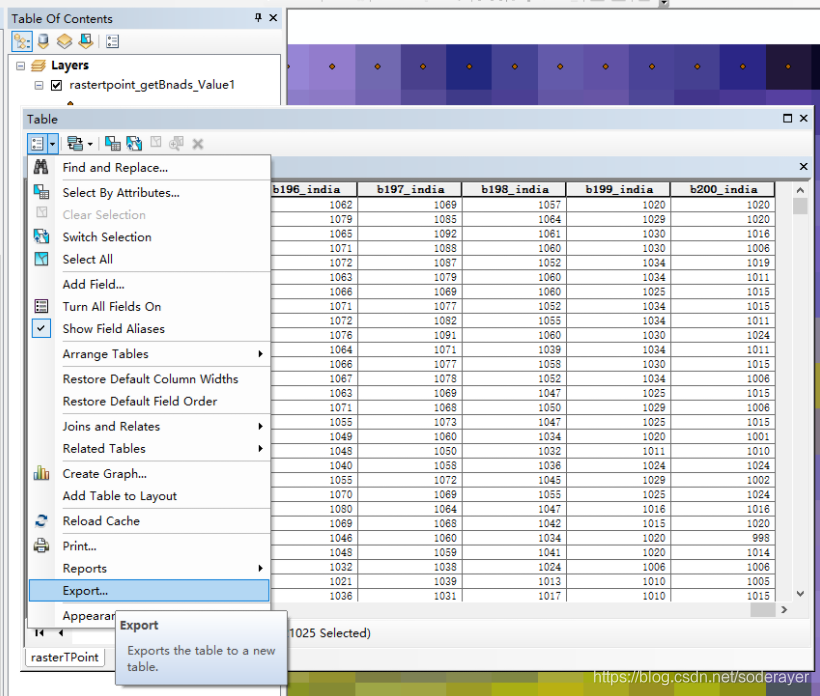The image size is (820, 696).
Task: Click List By Source icon
Action: click(43, 41)
